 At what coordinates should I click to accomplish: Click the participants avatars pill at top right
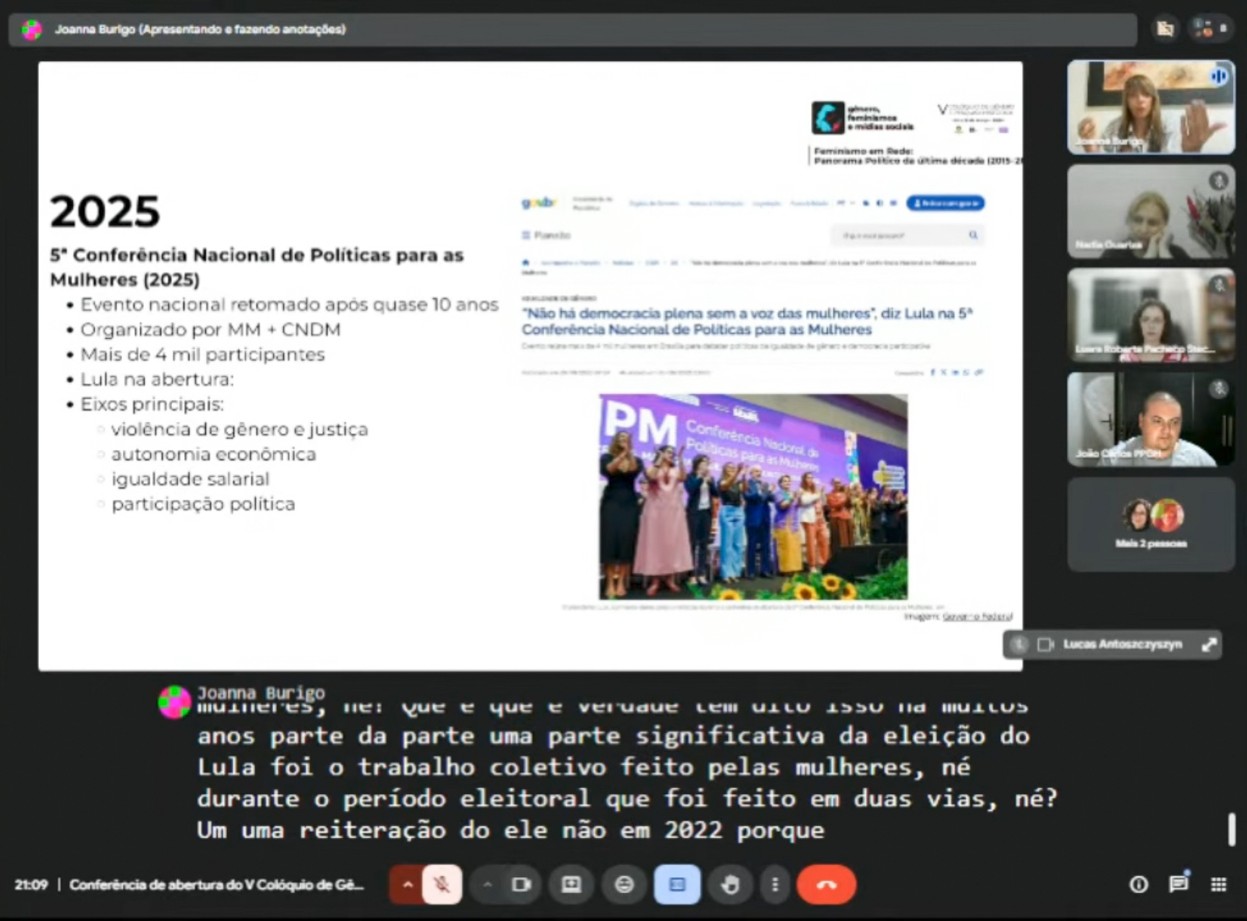pyautogui.click(x=1210, y=29)
